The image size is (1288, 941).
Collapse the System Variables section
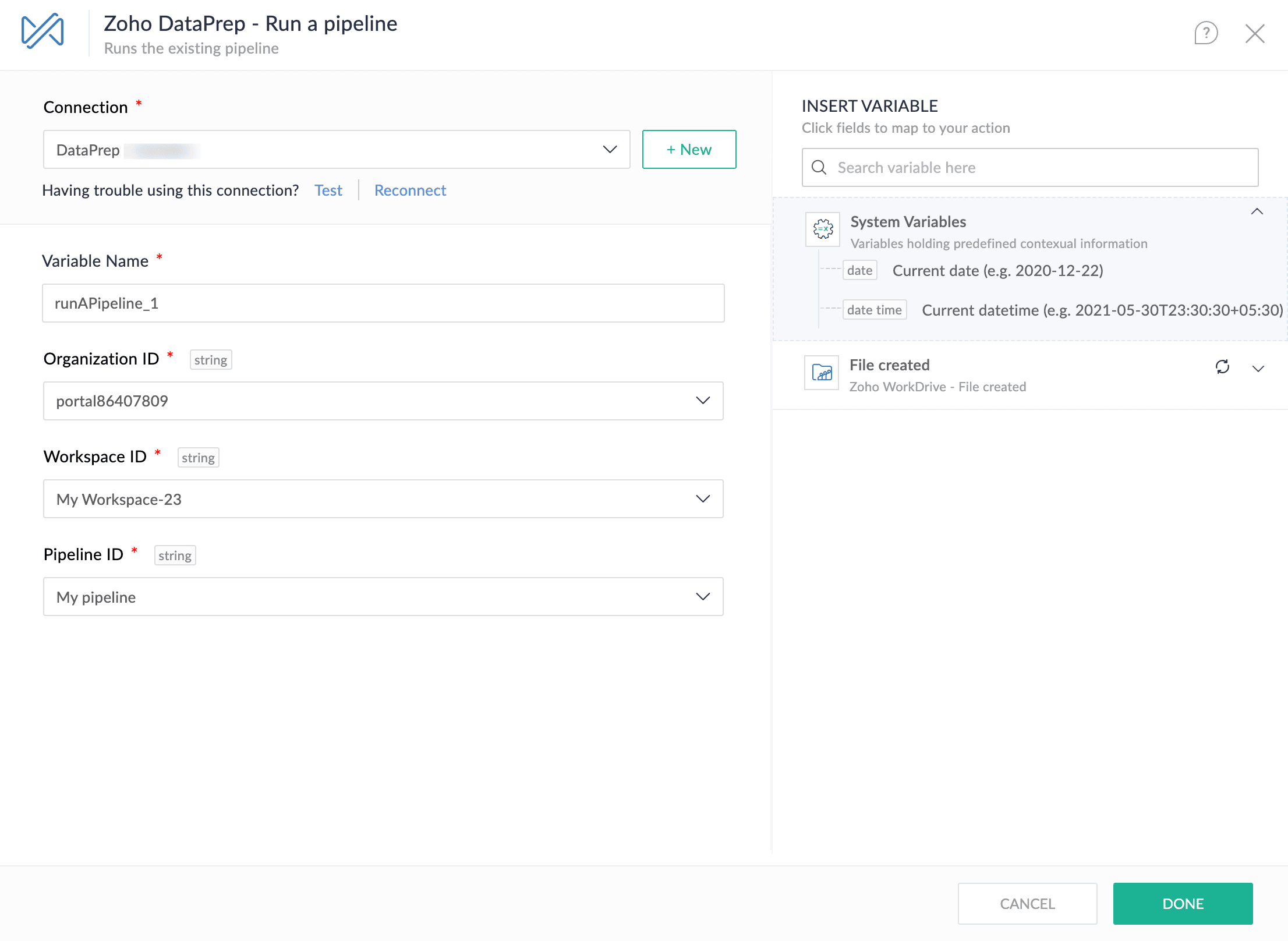click(1257, 212)
